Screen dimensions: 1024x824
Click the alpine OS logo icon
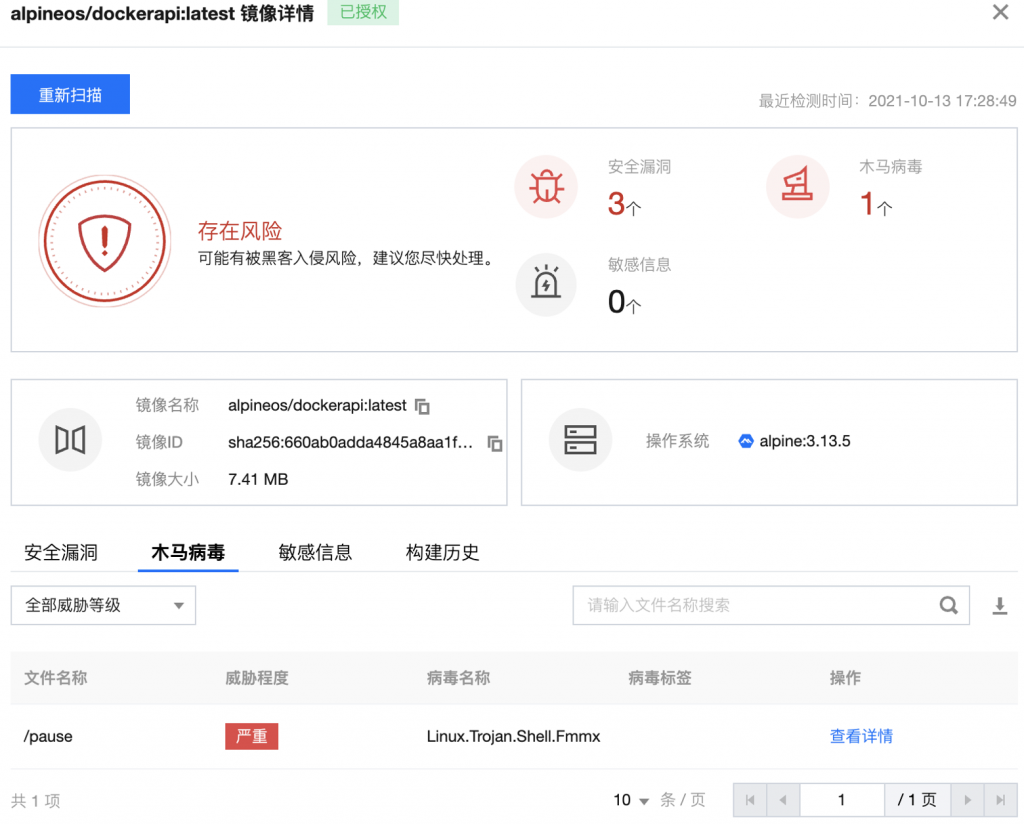746,441
